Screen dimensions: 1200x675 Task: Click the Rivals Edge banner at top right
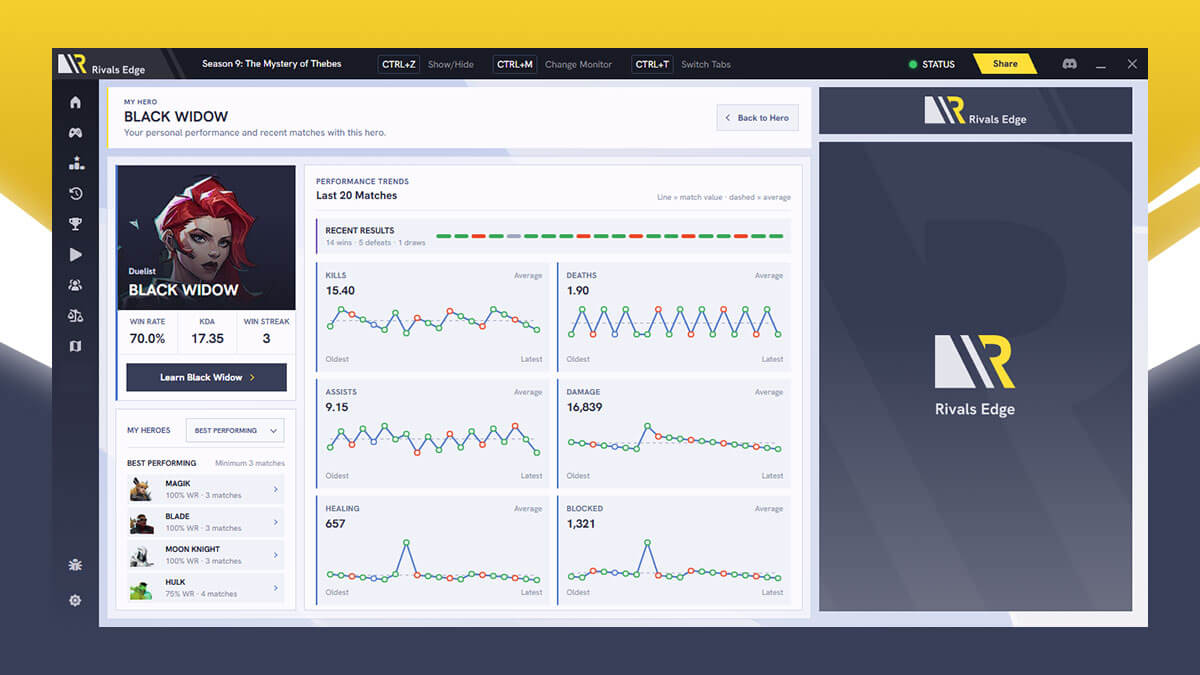(x=975, y=110)
